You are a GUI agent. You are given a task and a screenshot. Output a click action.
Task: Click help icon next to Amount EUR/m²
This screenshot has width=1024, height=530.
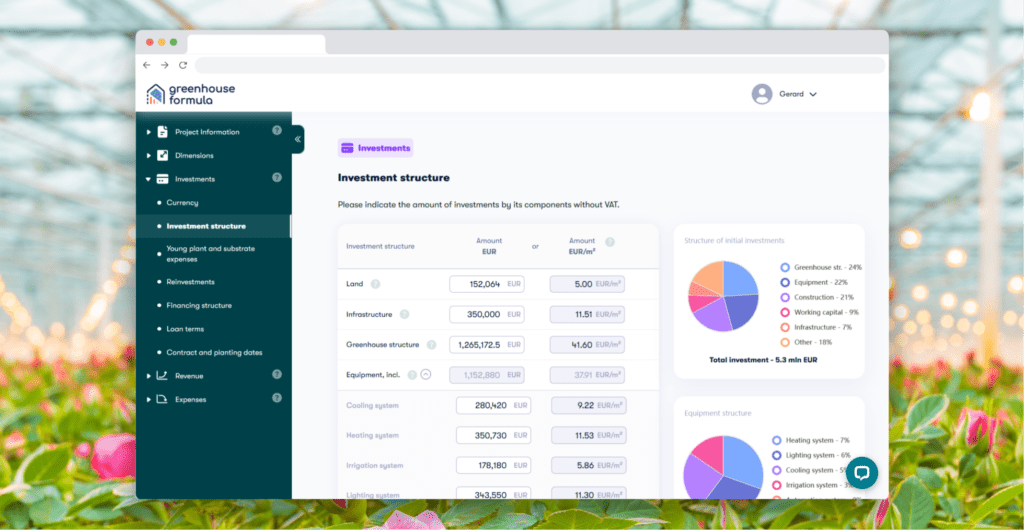(610, 242)
